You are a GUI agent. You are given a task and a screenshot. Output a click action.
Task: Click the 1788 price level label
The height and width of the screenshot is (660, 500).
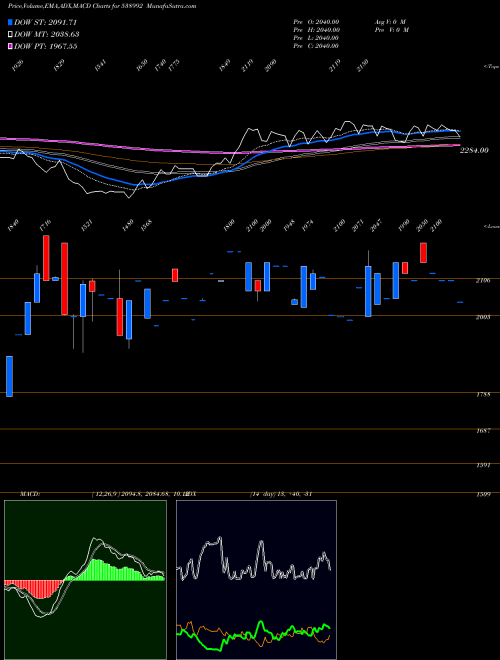483,395
